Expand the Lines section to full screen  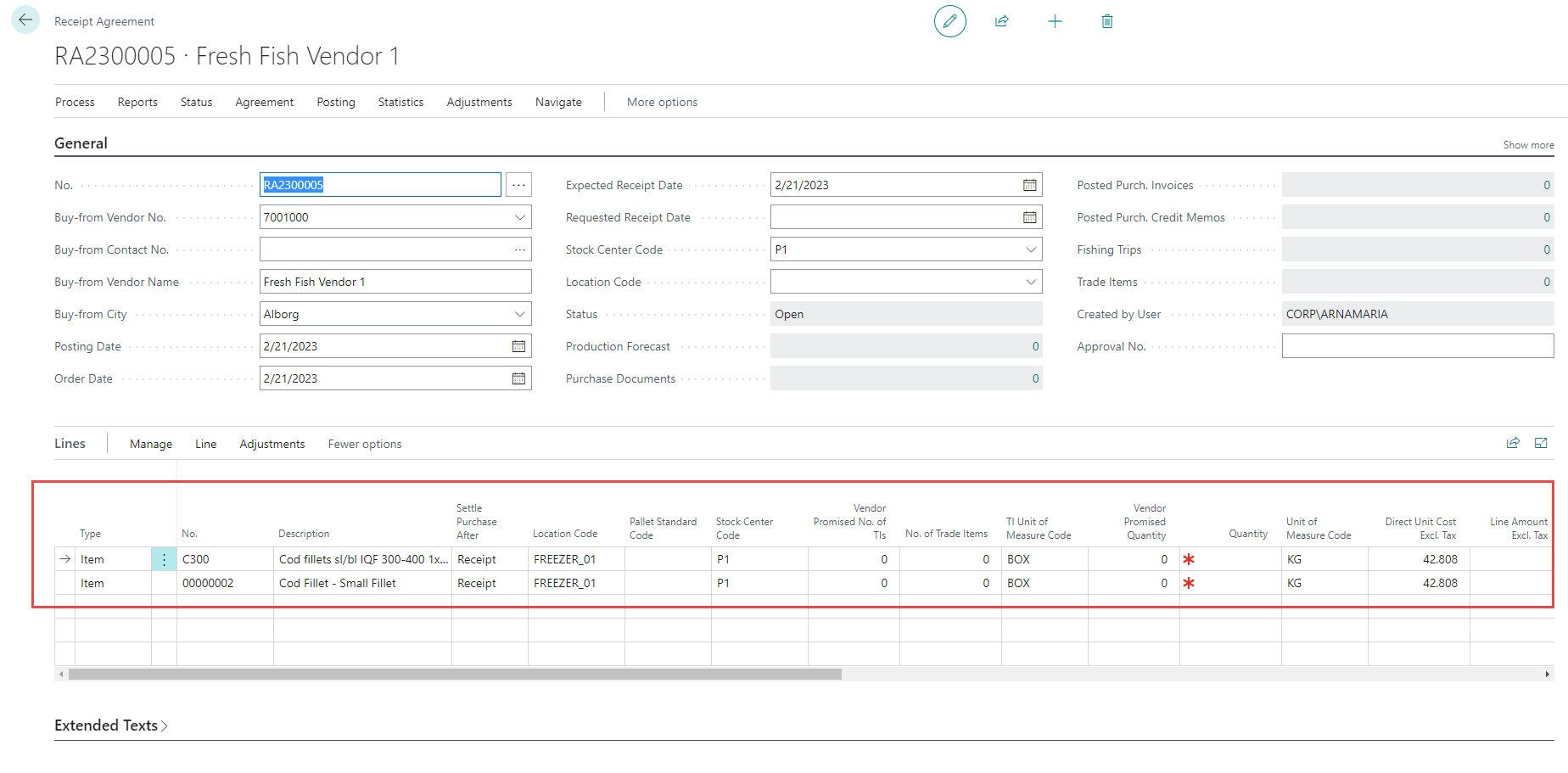click(1541, 443)
